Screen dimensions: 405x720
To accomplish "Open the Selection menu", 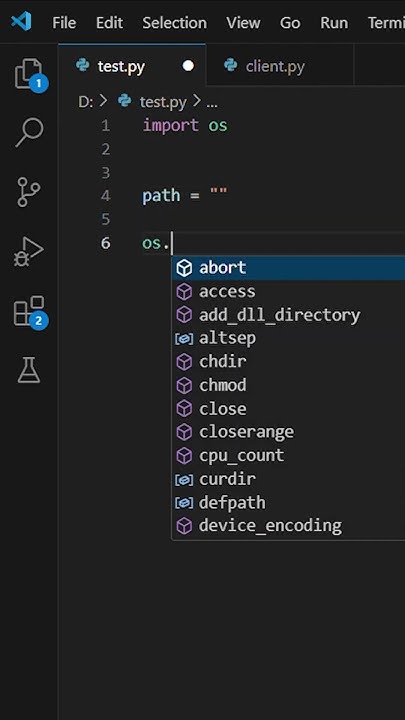I will 174,22.
